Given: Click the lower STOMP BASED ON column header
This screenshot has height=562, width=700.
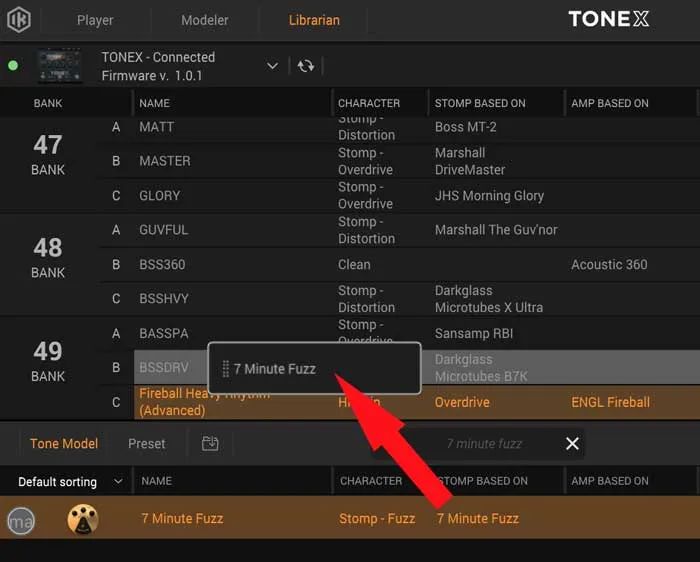Looking at the screenshot, I should (482, 481).
